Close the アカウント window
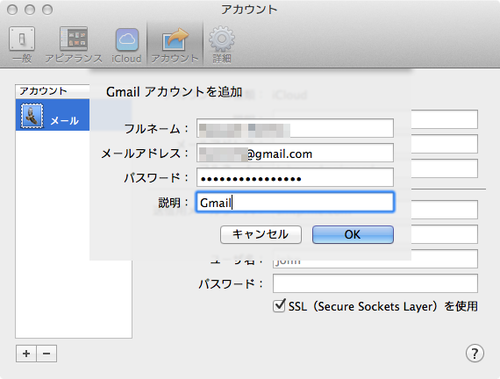 (x=12, y=10)
